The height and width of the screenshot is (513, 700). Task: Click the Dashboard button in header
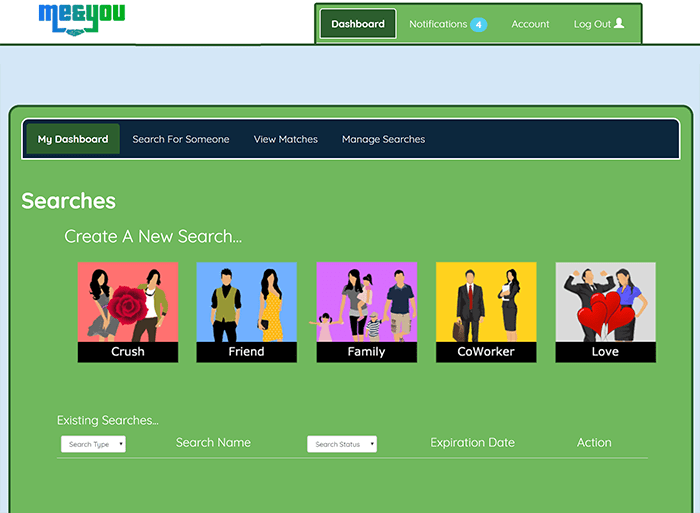pyautogui.click(x=358, y=24)
